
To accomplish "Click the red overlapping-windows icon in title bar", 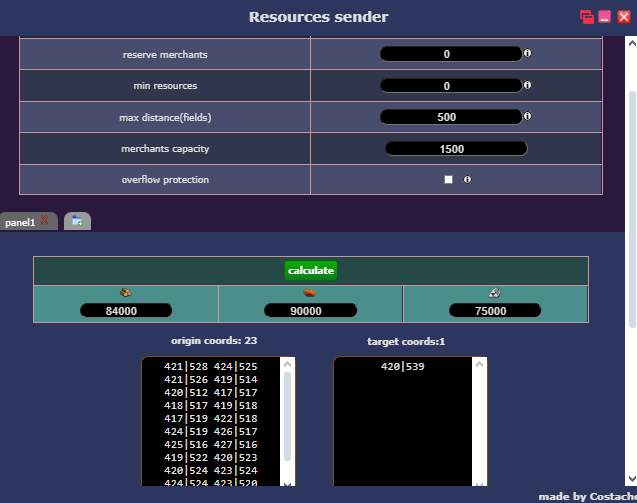I will click(x=586, y=17).
